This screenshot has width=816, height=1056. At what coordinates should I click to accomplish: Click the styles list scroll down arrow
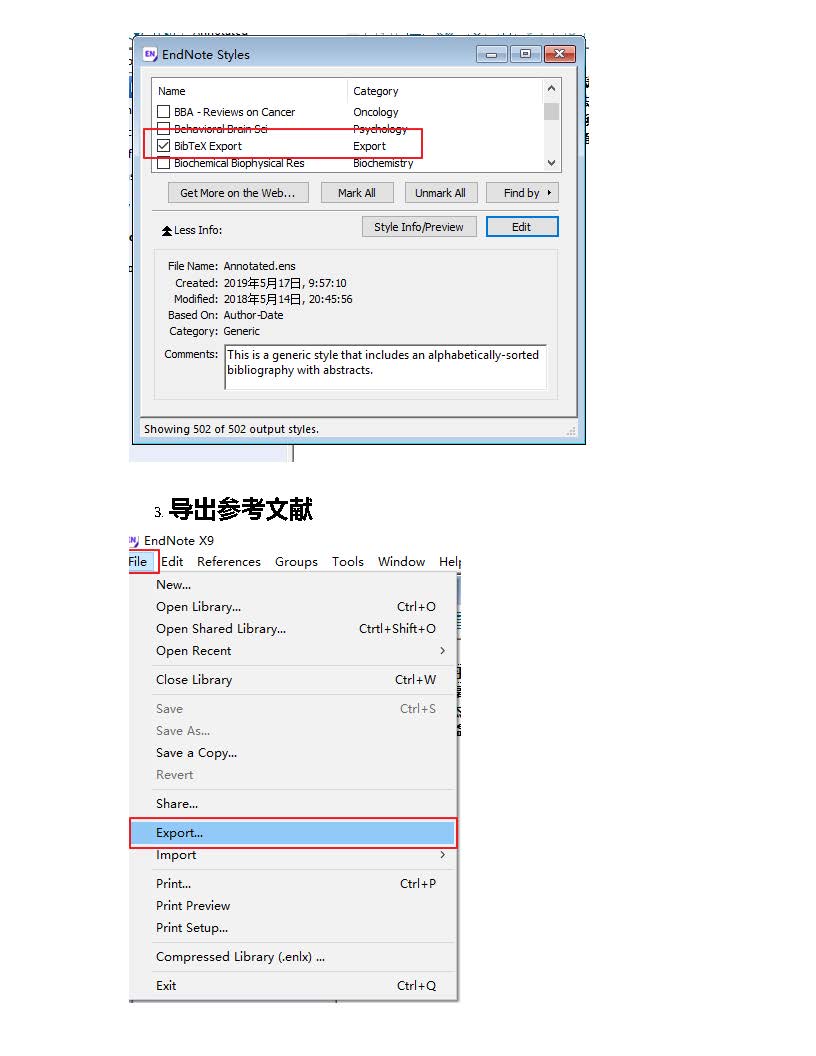click(551, 163)
